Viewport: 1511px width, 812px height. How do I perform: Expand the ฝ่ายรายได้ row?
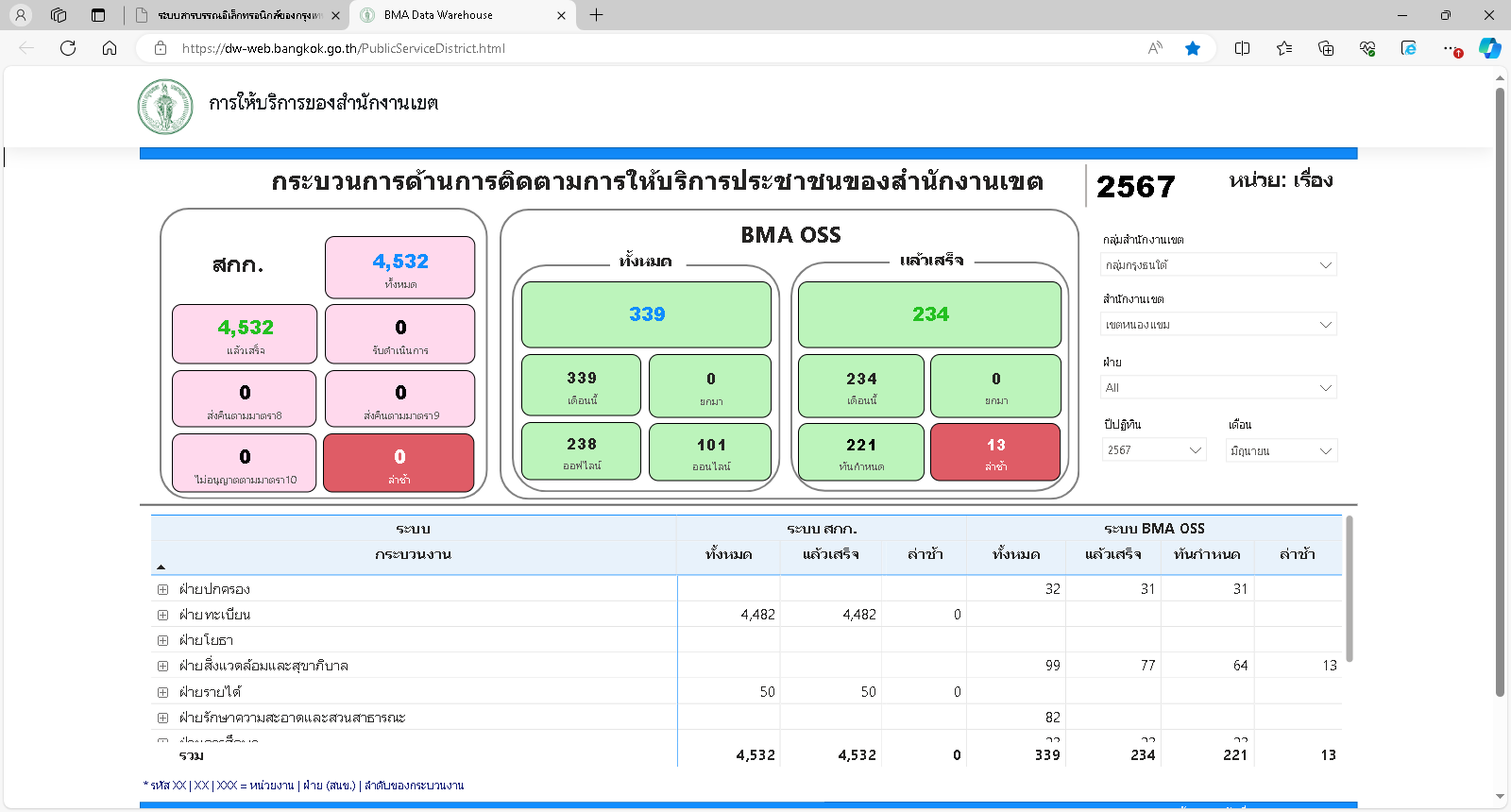pos(162,692)
